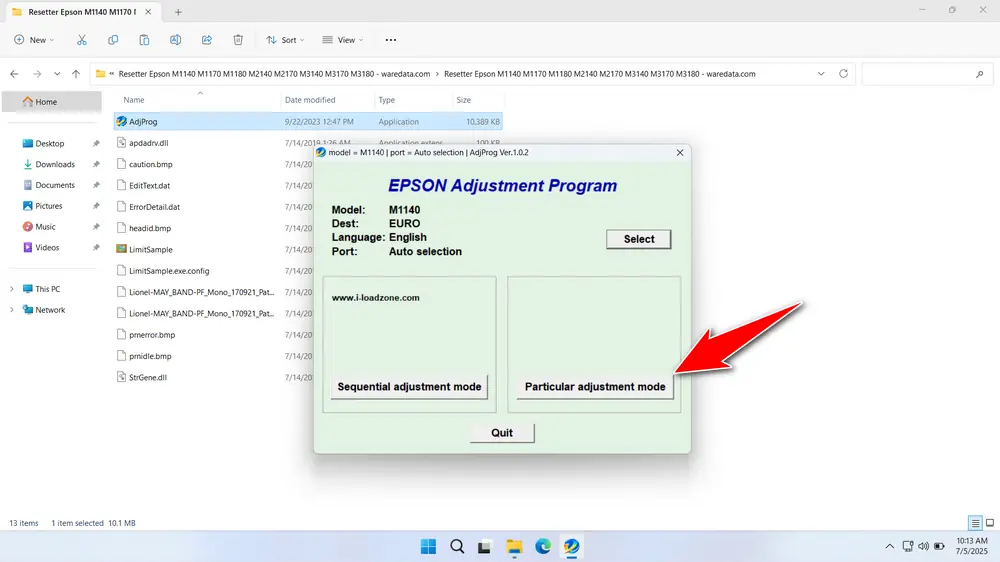Expand the This PC tree node

[x=12, y=289]
